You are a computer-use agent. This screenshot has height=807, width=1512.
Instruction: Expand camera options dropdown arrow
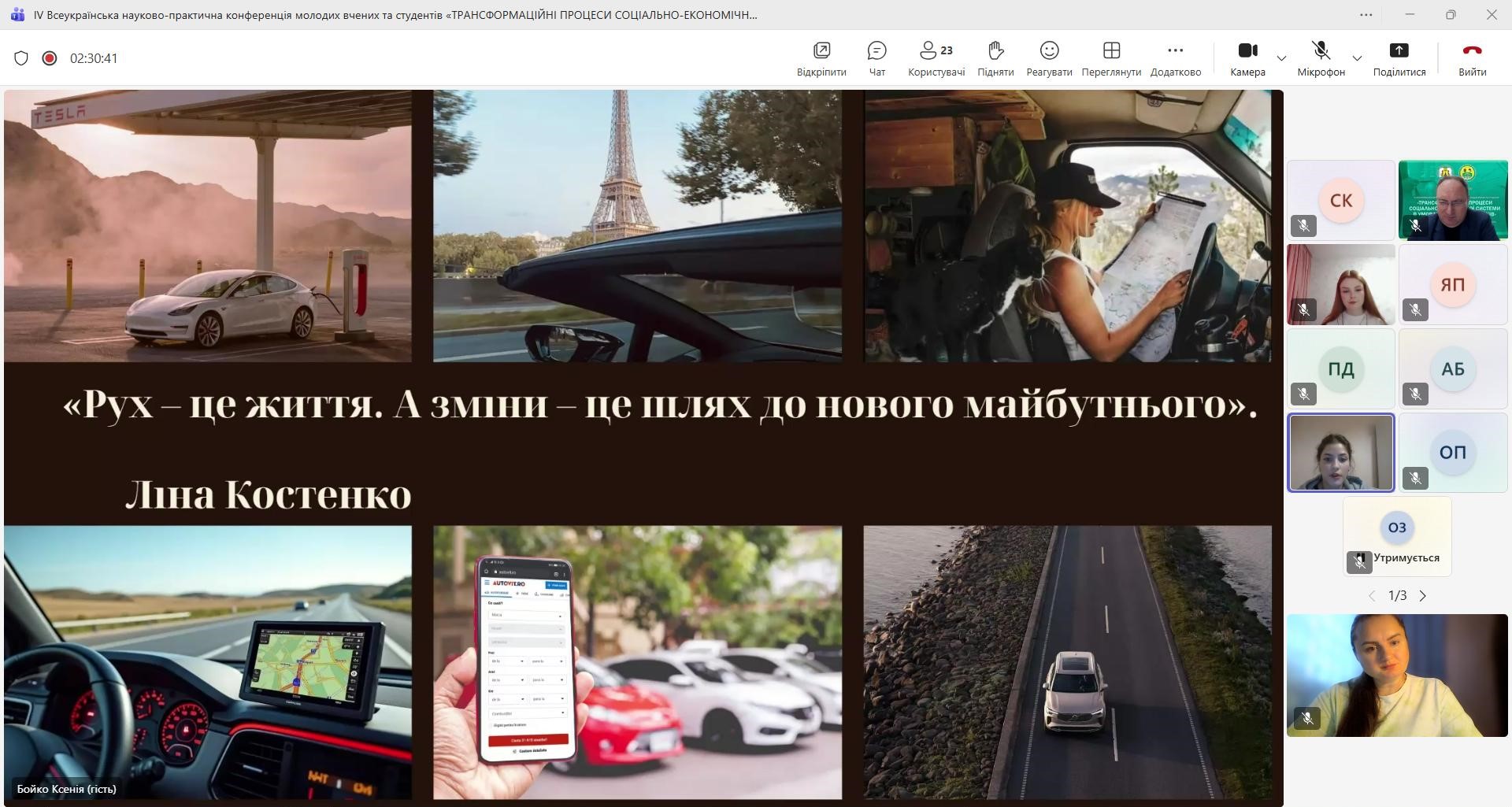click(x=1281, y=58)
